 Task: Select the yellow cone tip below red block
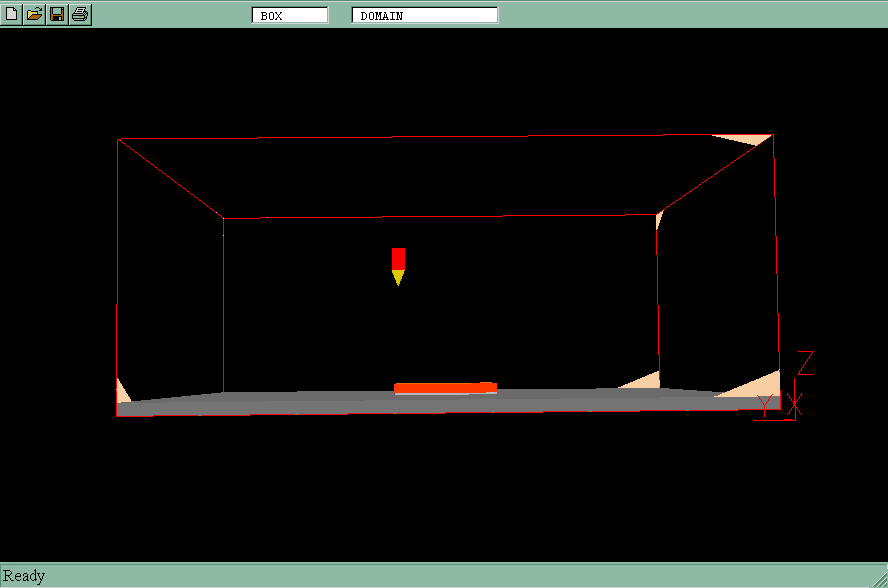(x=398, y=277)
